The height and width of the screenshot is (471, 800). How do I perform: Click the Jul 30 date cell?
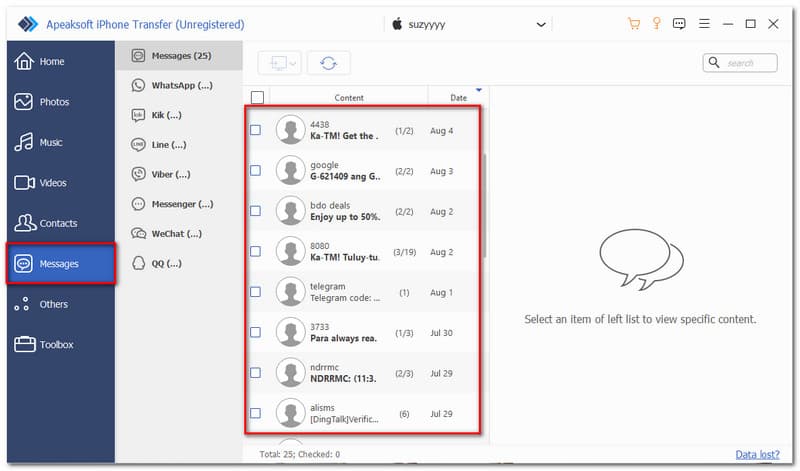pos(441,333)
